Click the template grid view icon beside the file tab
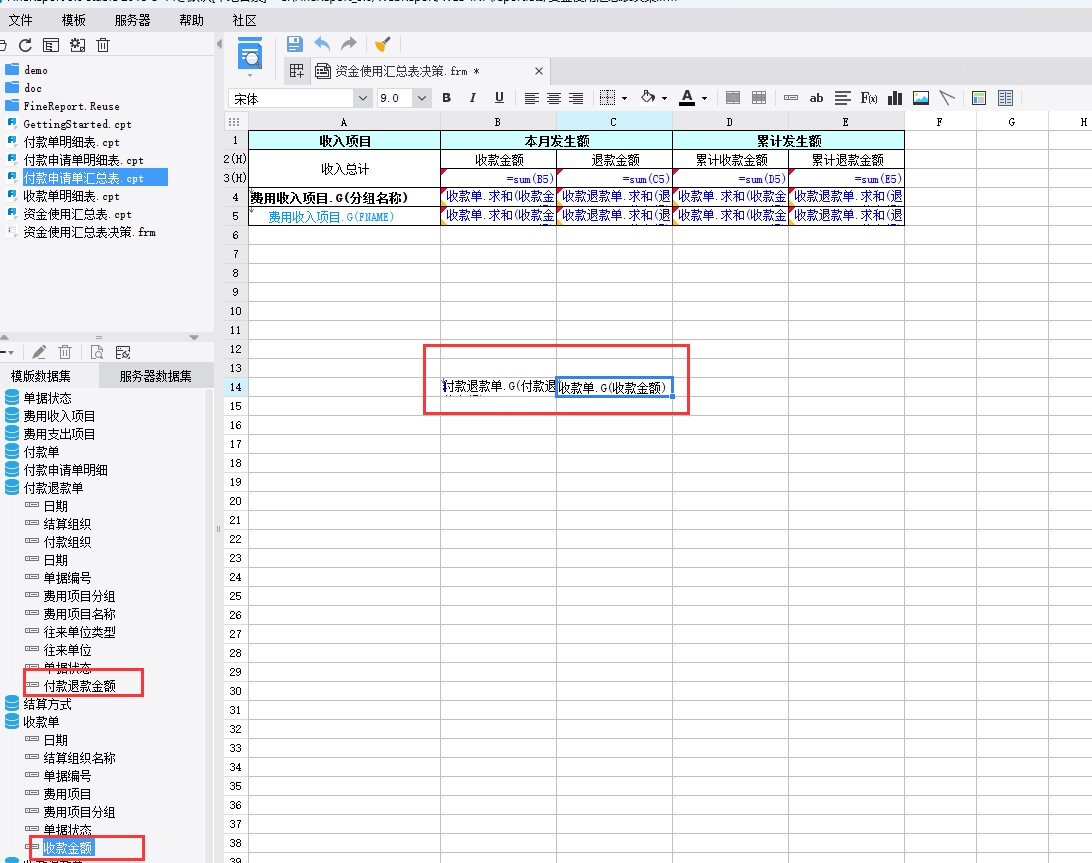This screenshot has width=1092, height=863. click(x=297, y=71)
